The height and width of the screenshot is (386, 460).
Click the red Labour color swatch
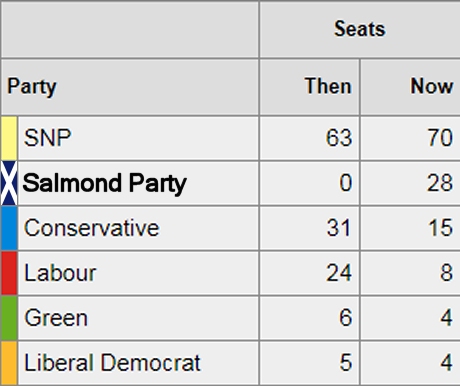coord(9,273)
